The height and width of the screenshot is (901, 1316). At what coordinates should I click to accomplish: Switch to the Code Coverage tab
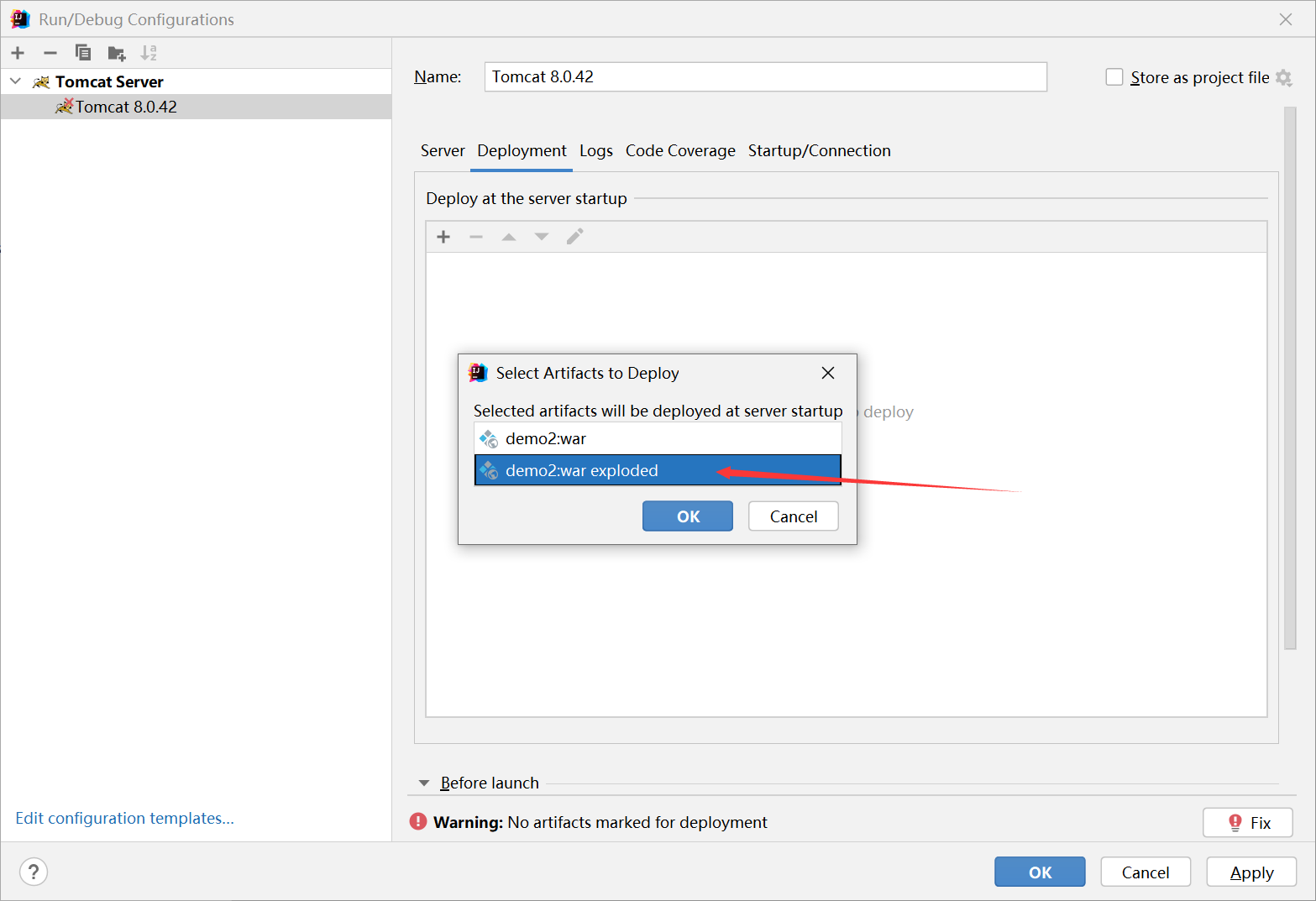coord(679,151)
